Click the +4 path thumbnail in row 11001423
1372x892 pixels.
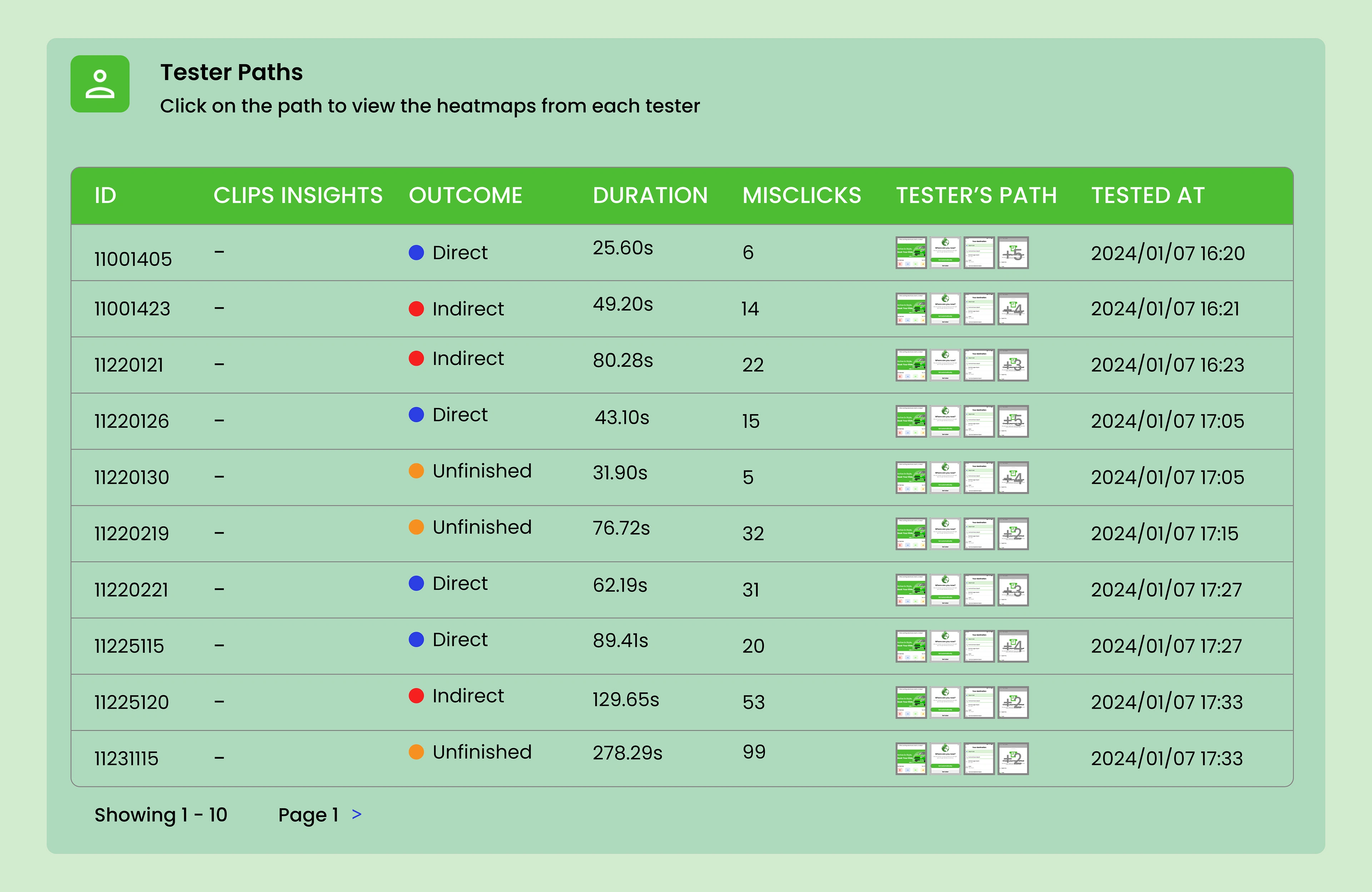coord(1013,309)
